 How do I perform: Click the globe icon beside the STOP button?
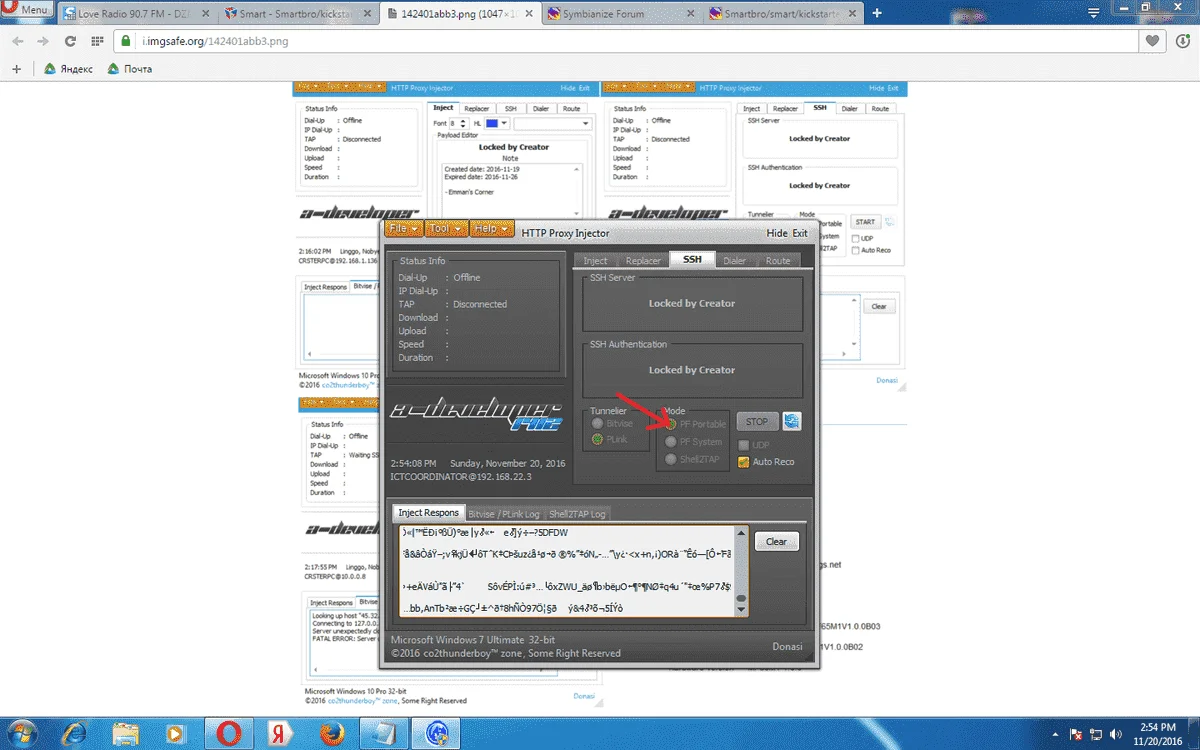pyautogui.click(x=791, y=421)
